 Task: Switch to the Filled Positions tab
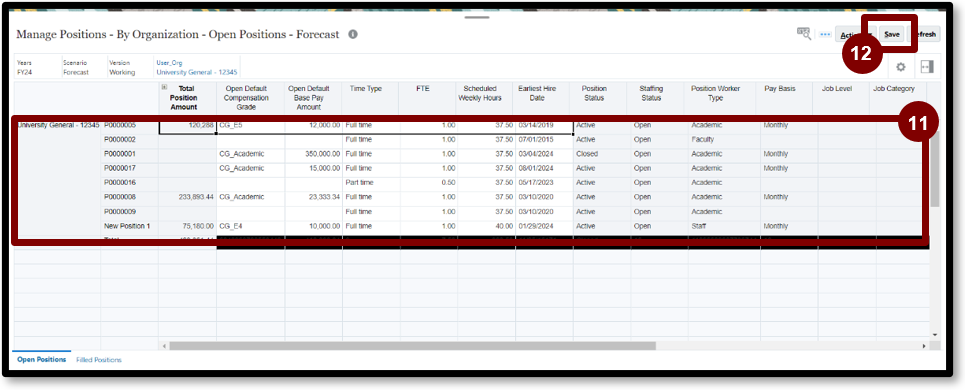coord(99,359)
